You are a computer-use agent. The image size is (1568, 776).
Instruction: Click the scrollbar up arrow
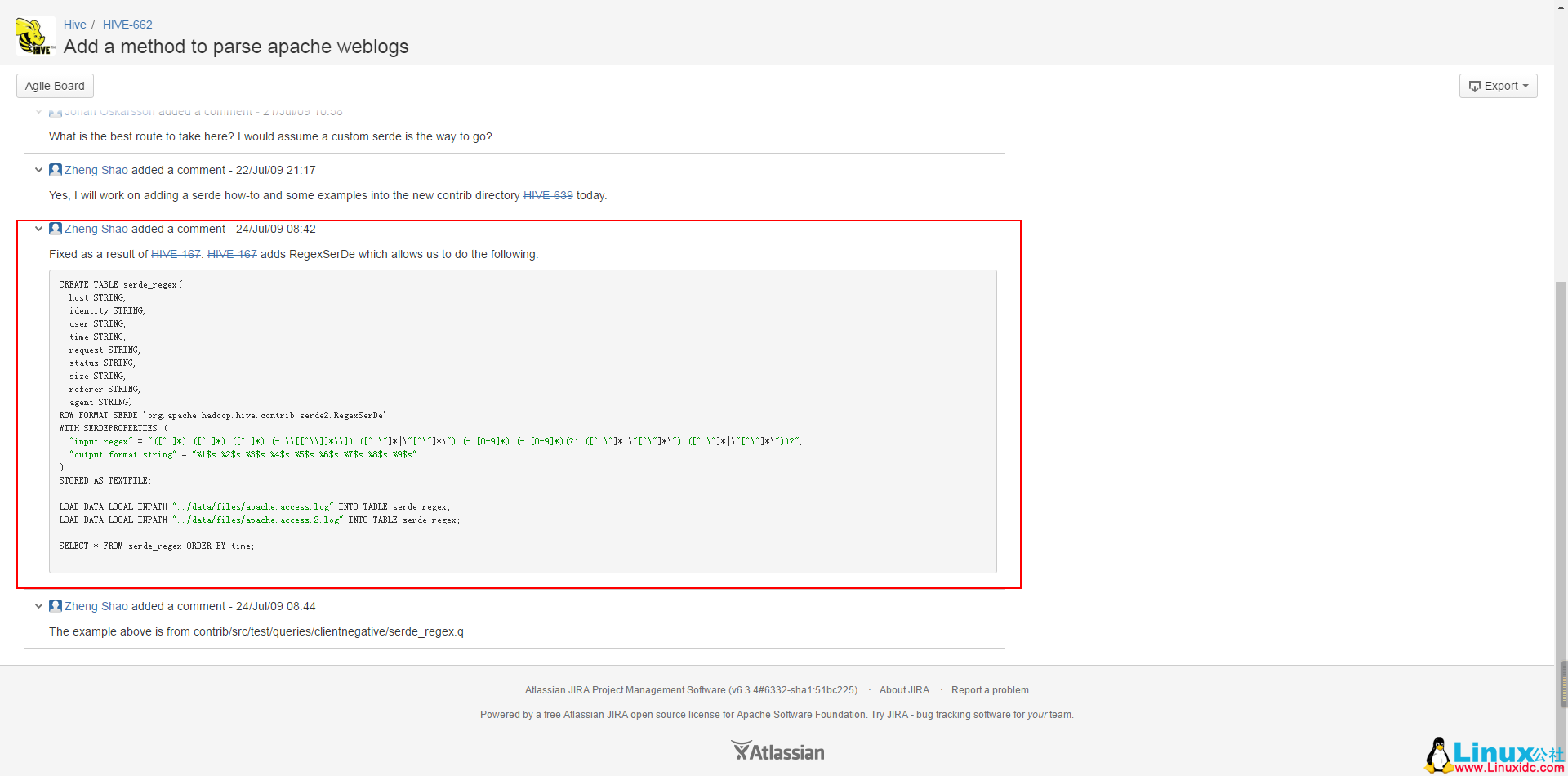click(1561, 6)
